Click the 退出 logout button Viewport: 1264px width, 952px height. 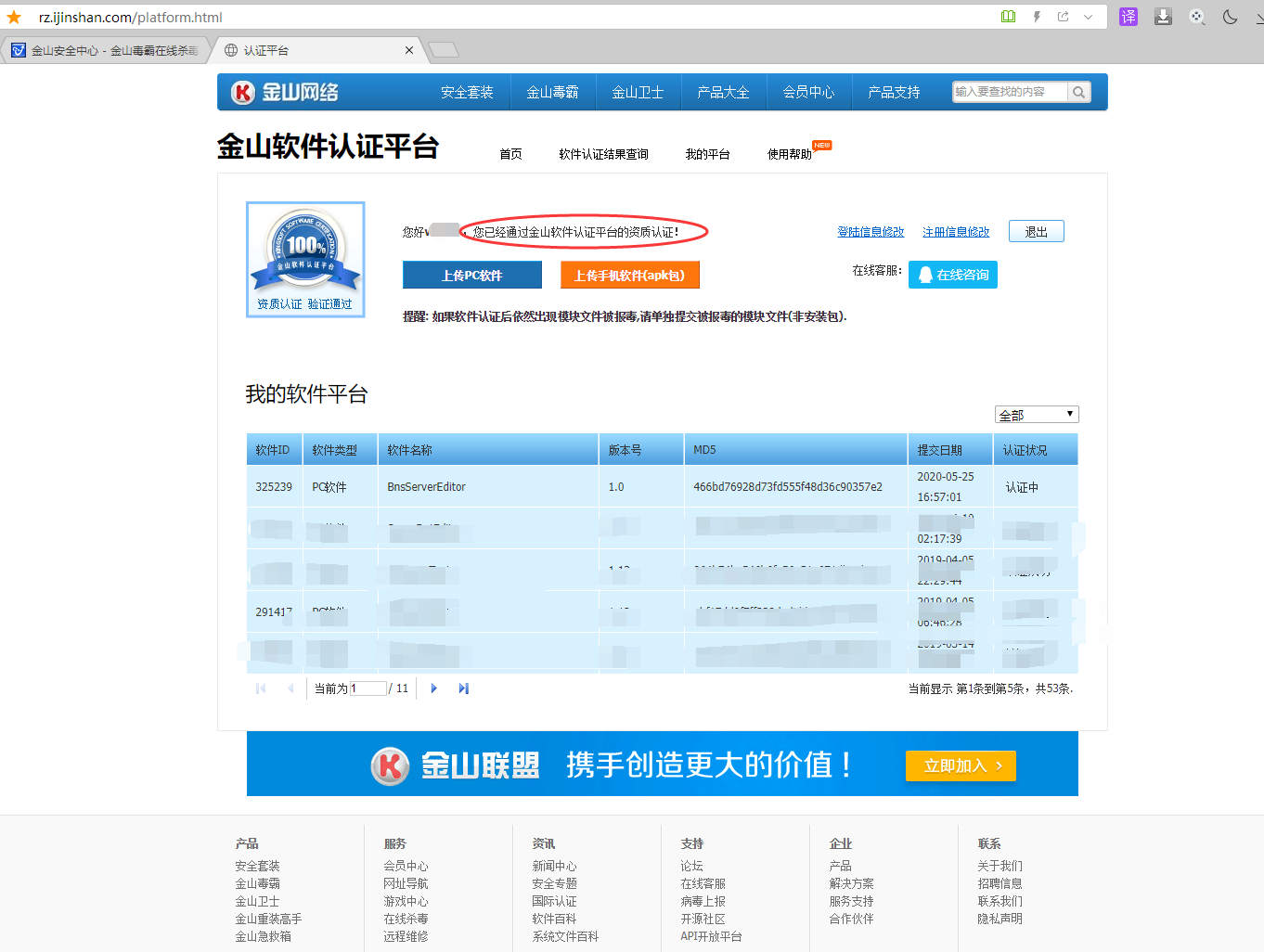tap(1037, 232)
